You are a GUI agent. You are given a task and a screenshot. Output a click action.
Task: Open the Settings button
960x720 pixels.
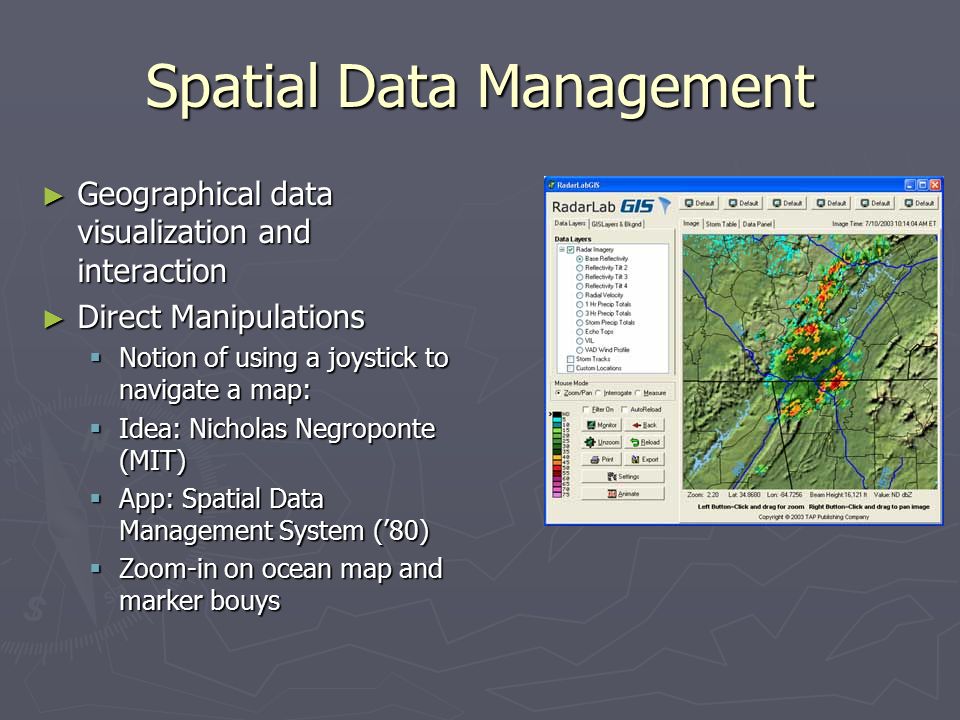[x=623, y=476]
